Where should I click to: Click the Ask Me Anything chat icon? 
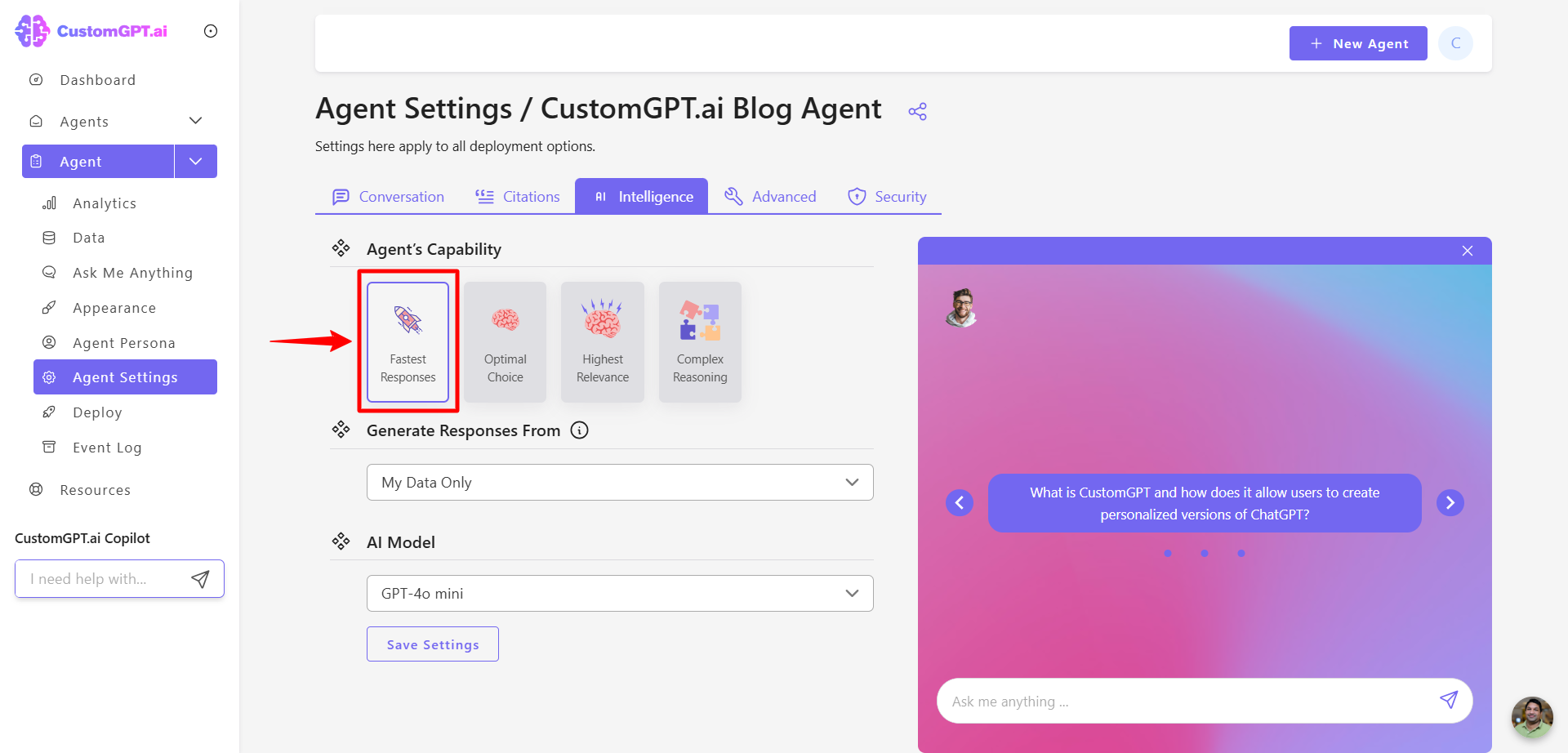coord(49,273)
